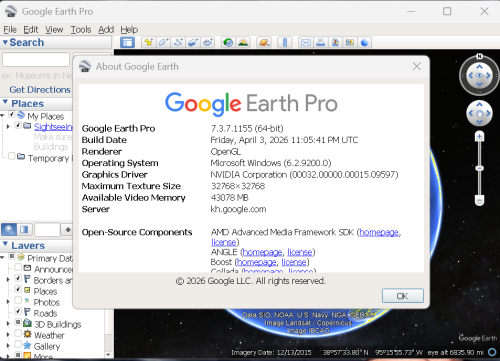The image size is (500, 361).
Task: Expand the Sightseeing folder node
Action: (x=8, y=127)
